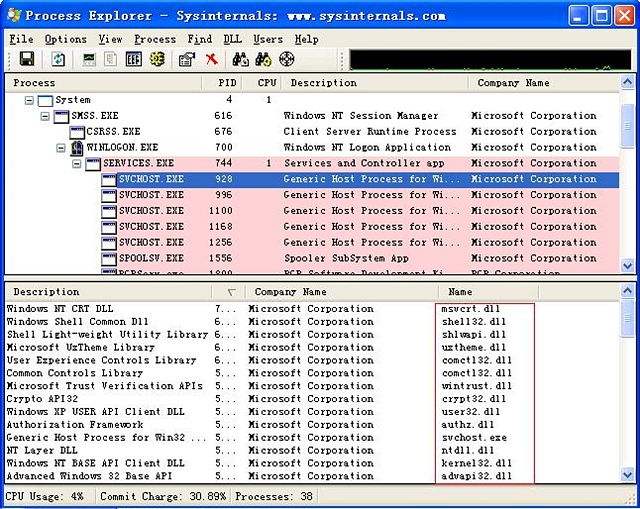Collapse the SERVICES.EXE tree node
Screen dimensions: 640x509
tap(77, 164)
